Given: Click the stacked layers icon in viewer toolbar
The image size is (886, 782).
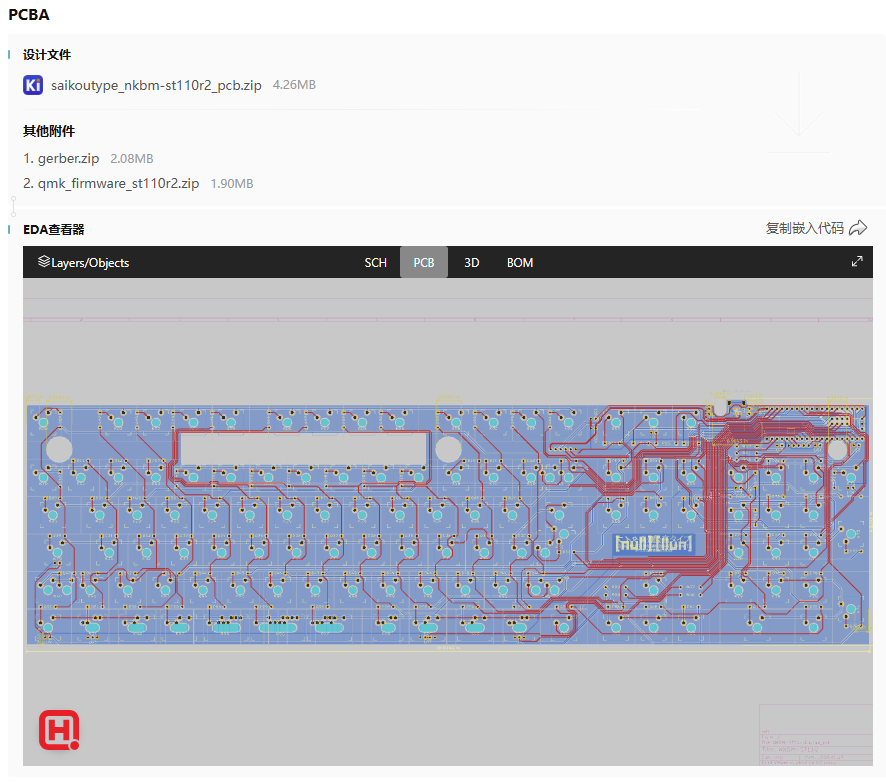Looking at the screenshot, I should point(43,262).
